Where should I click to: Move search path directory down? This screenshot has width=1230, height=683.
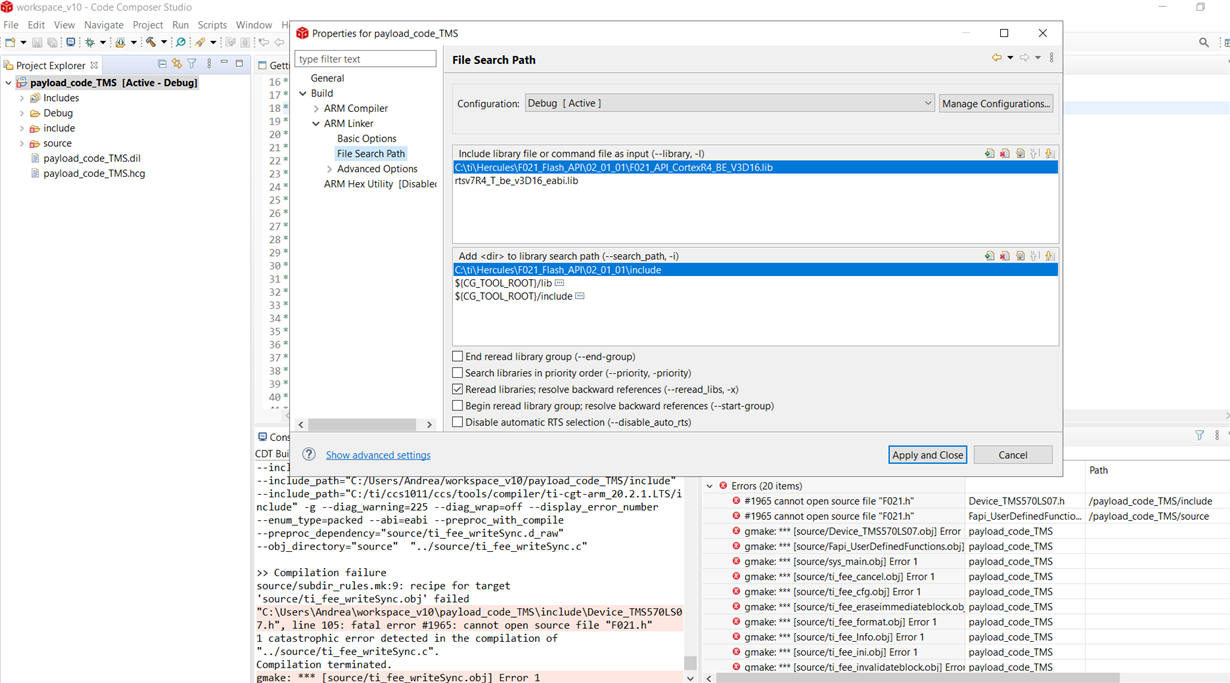coord(1050,256)
